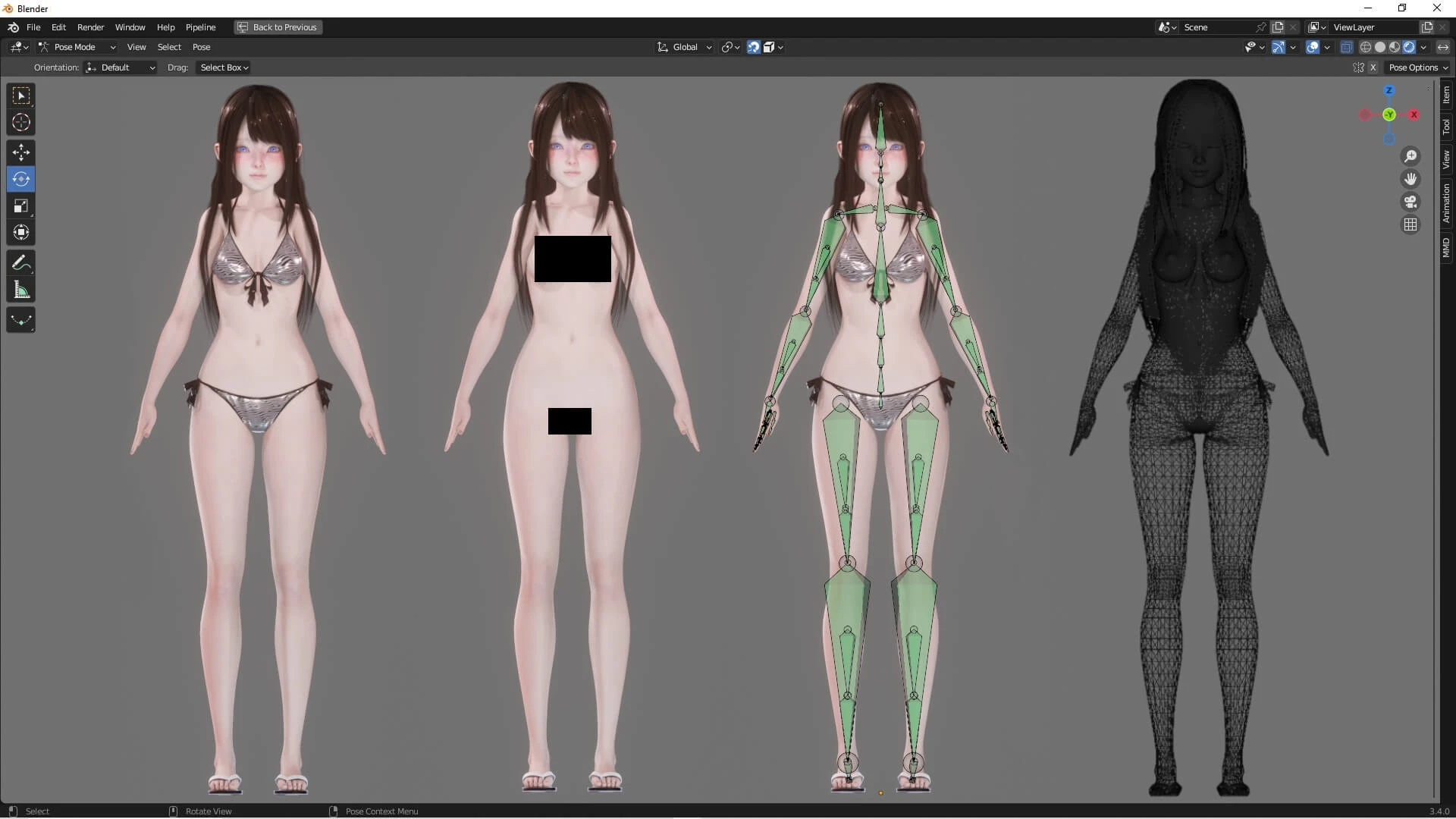The width and height of the screenshot is (1456, 819).
Task: Open the Pose Mode dropdown
Action: coord(77,47)
